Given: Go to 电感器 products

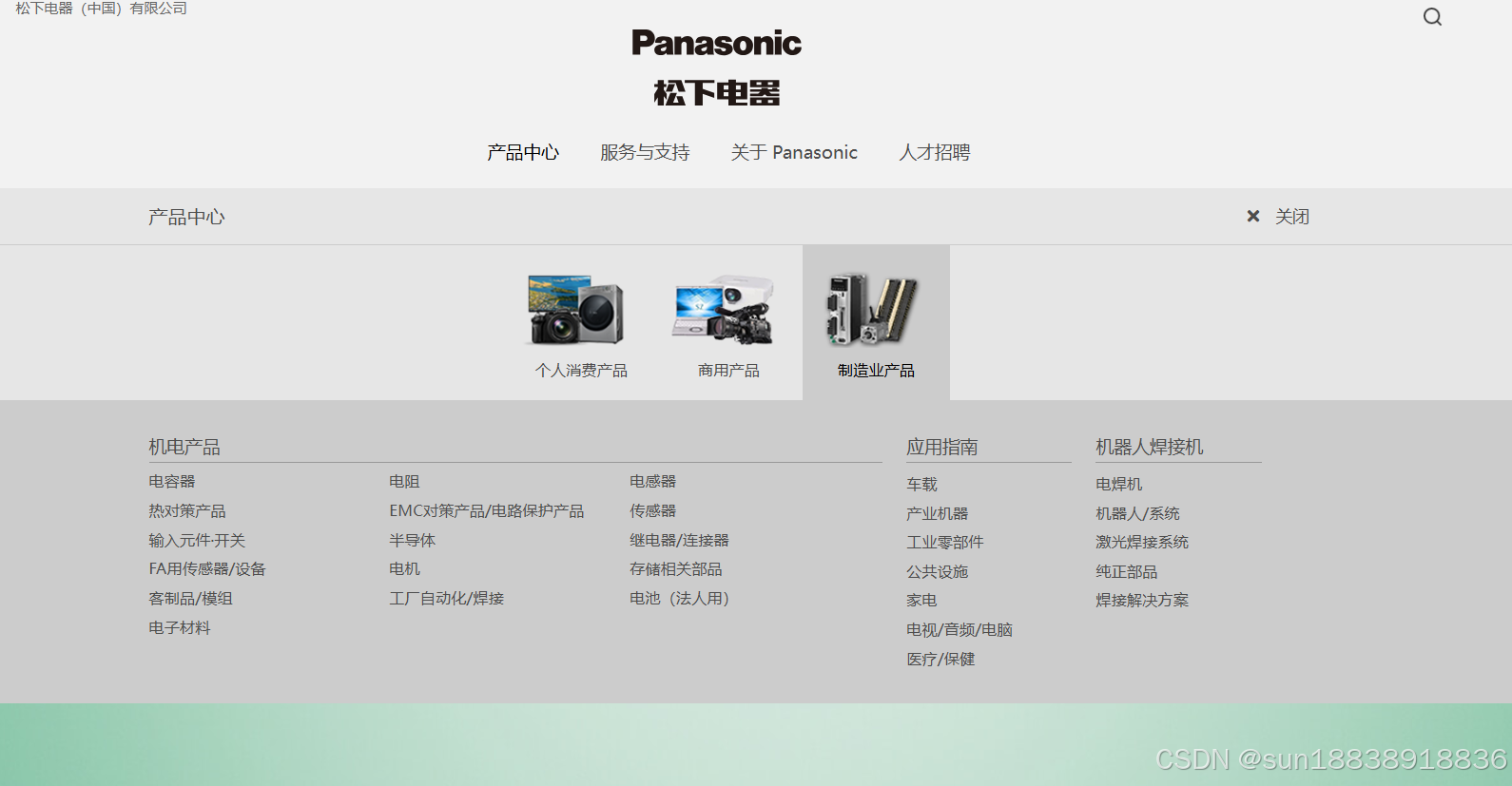Looking at the screenshot, I should click(x=653, y=482).
